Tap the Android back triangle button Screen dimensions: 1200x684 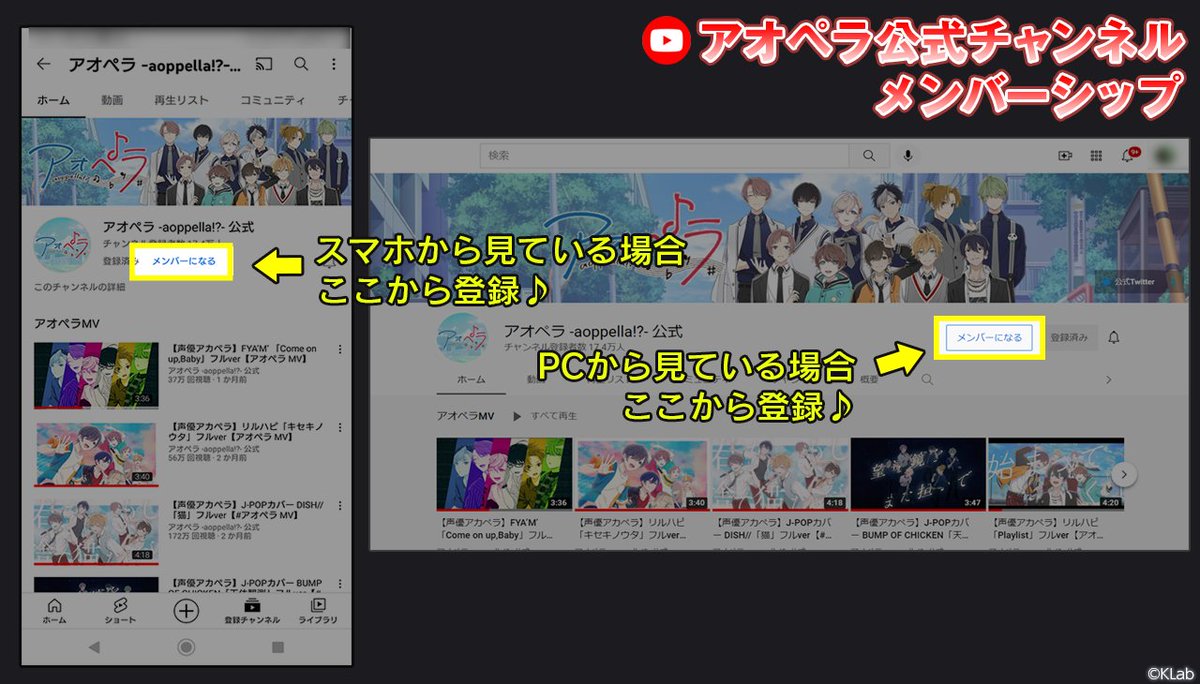pos(95,648)
